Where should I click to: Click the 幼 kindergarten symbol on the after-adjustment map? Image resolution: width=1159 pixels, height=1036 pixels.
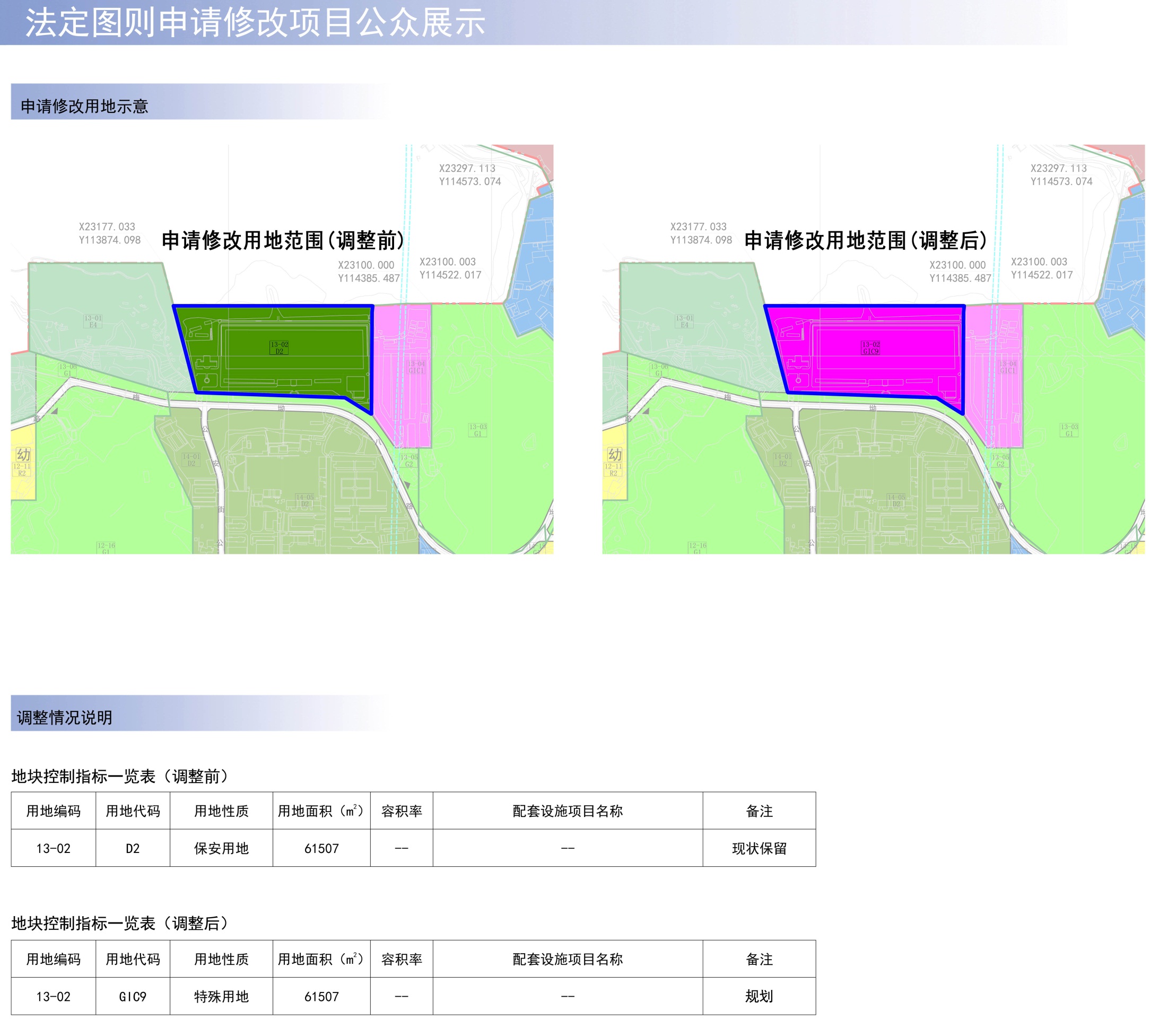(x=615, y=454)
